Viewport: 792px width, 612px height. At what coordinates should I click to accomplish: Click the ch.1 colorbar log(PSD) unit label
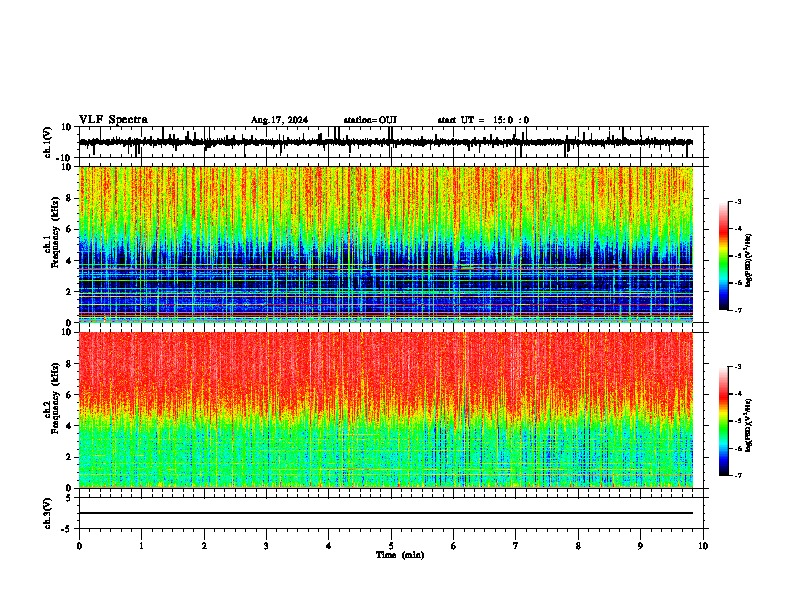tap(749, 261)
